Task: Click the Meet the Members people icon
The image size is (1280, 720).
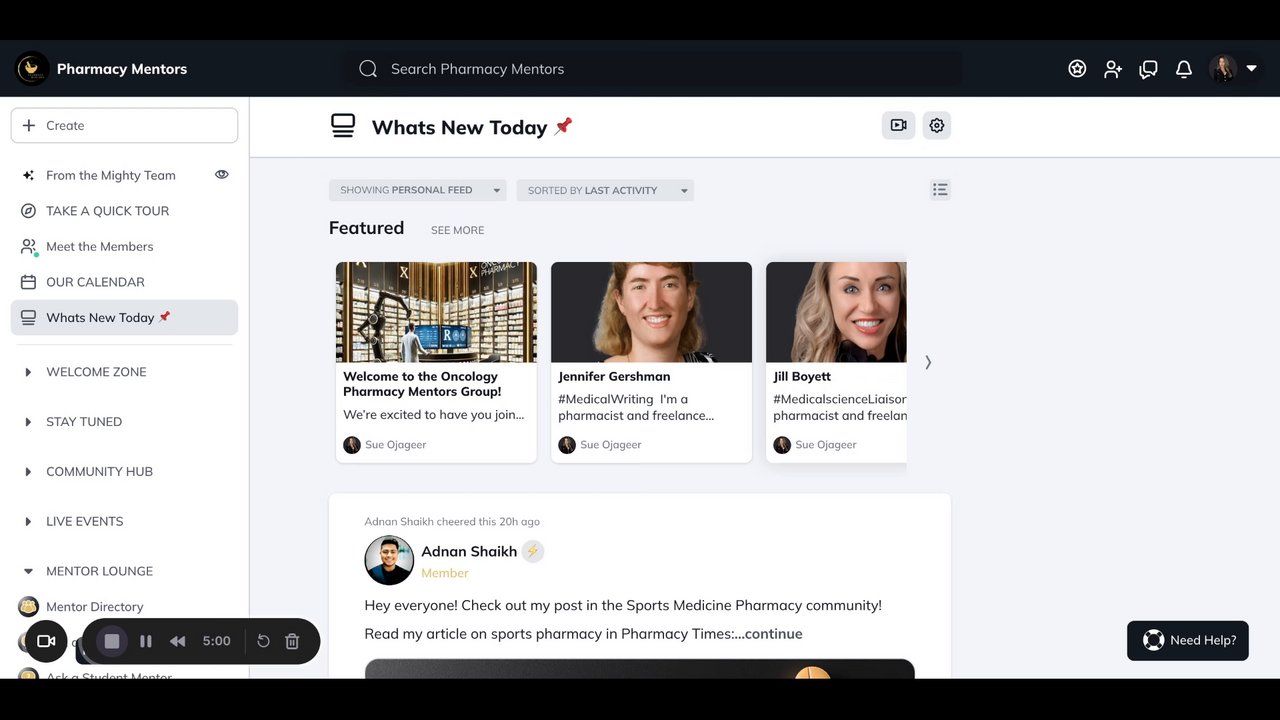Action: (x=29, y=246)
